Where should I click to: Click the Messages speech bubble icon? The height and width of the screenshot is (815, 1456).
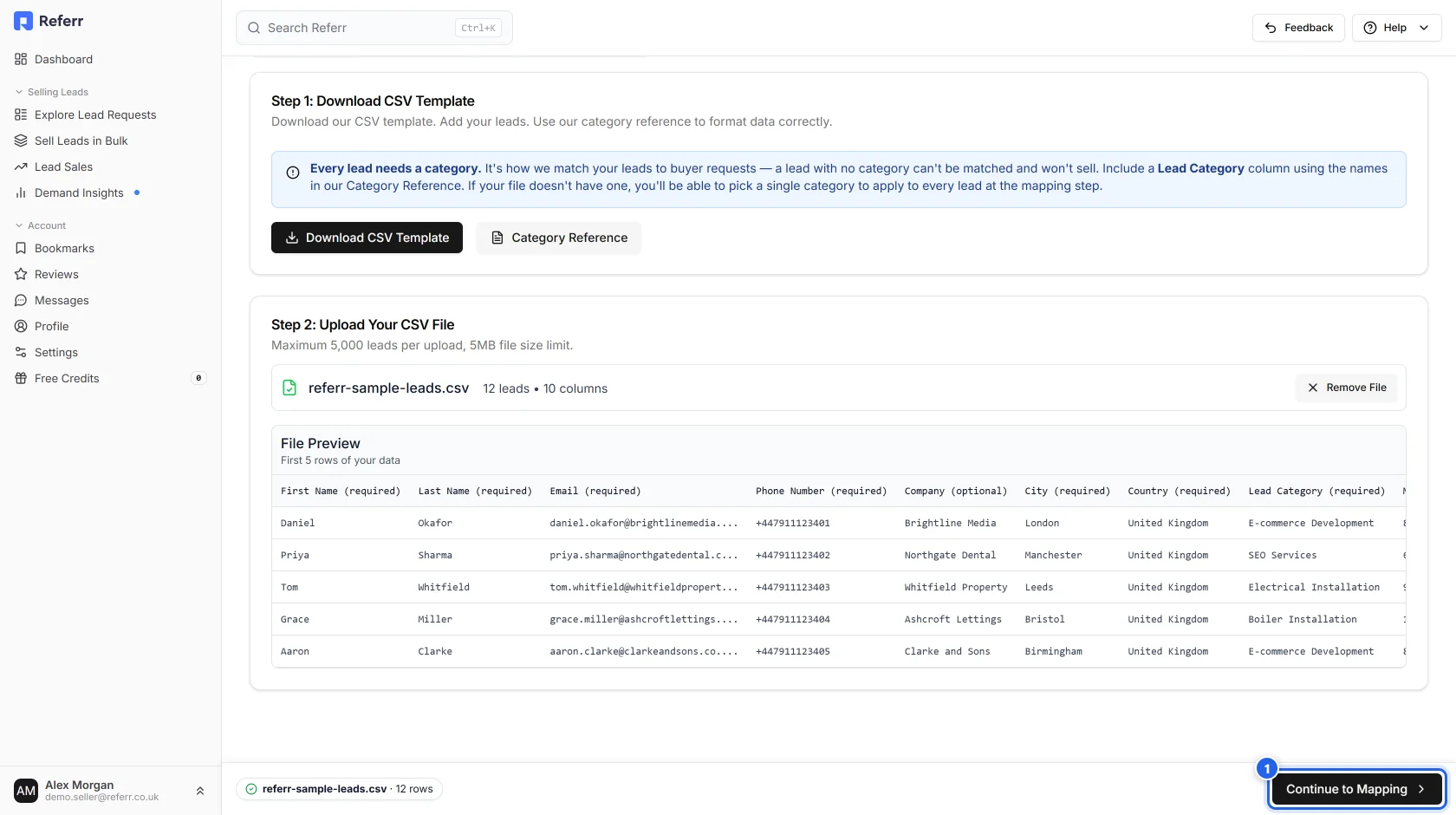[21, 300]
